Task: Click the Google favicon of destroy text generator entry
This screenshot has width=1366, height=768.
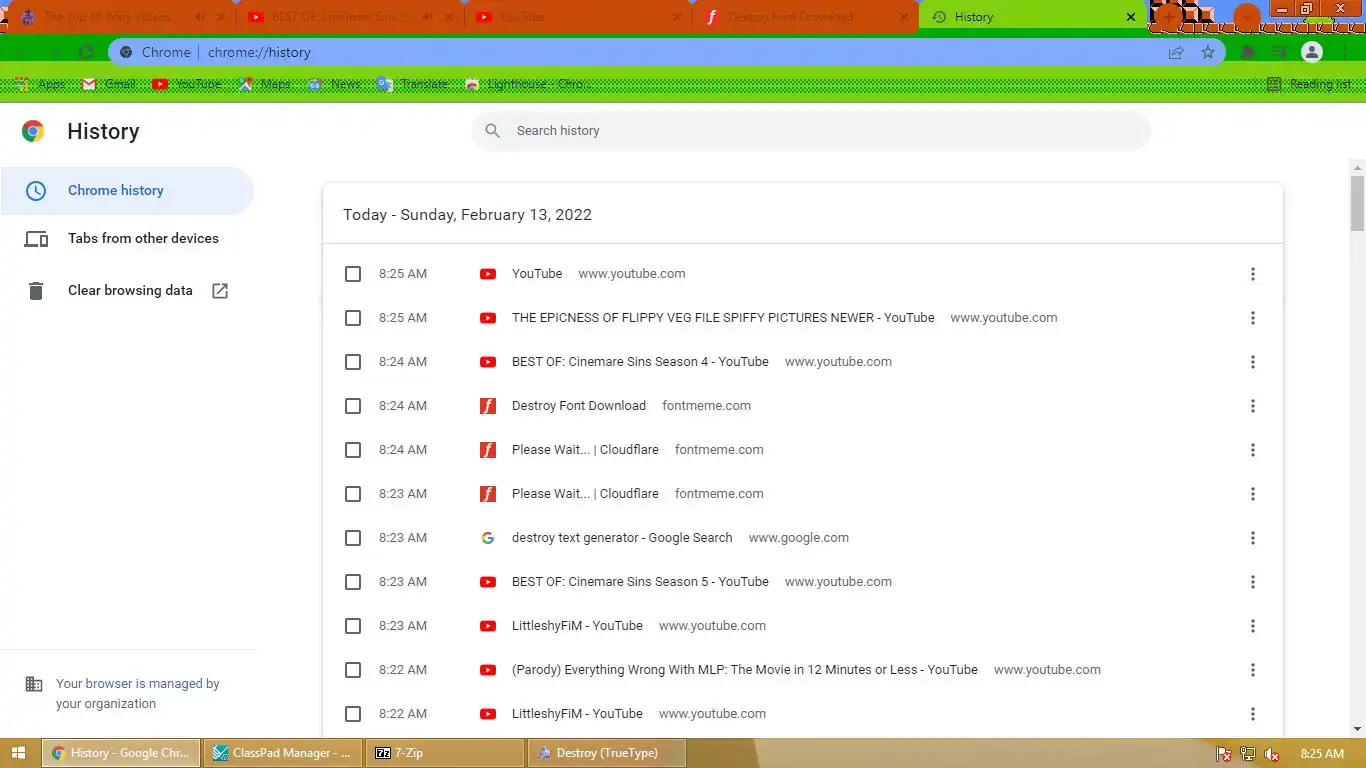Action: [x=488, y=538]
